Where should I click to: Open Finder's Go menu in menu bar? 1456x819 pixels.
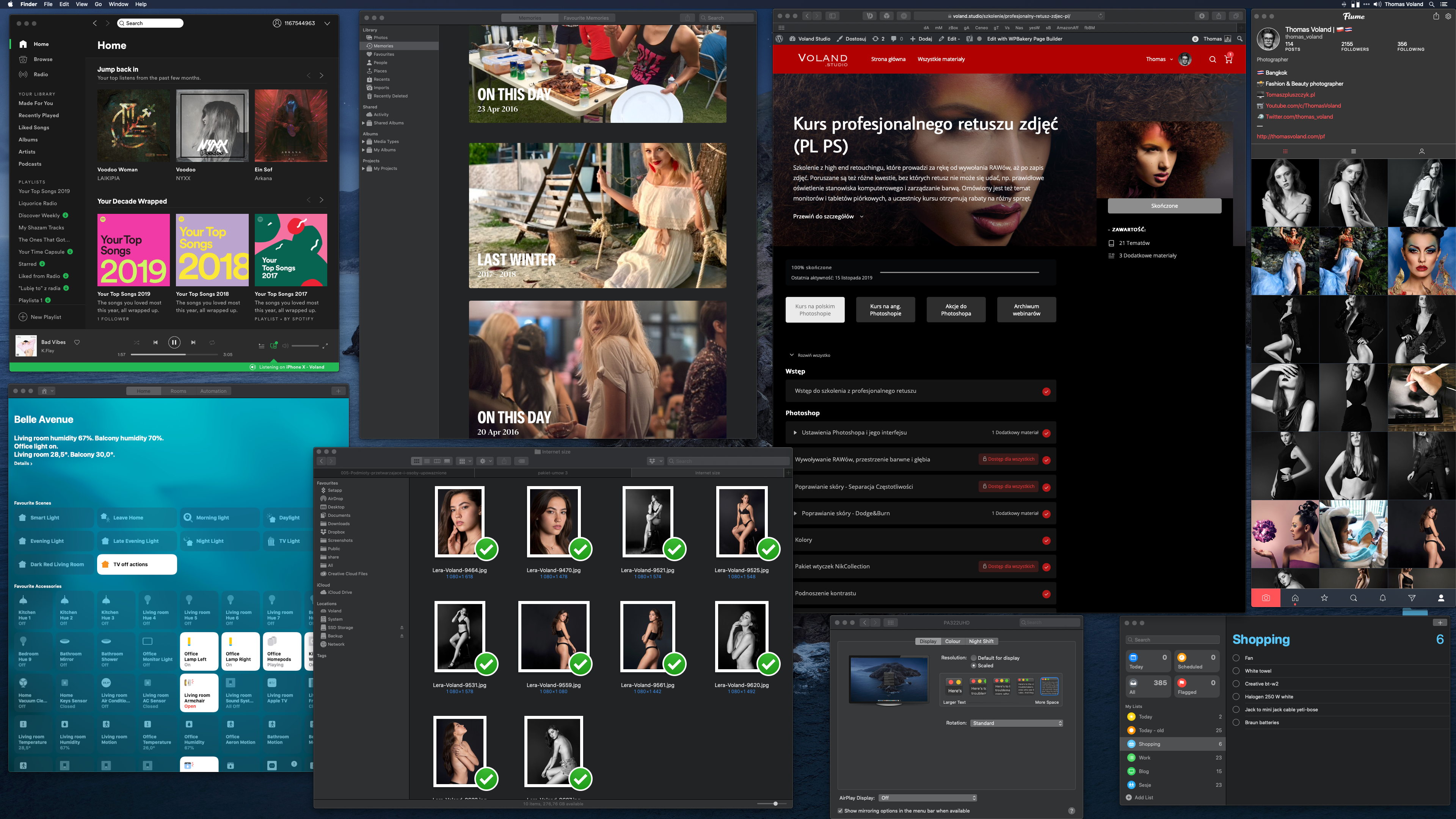tap(98, 4)
